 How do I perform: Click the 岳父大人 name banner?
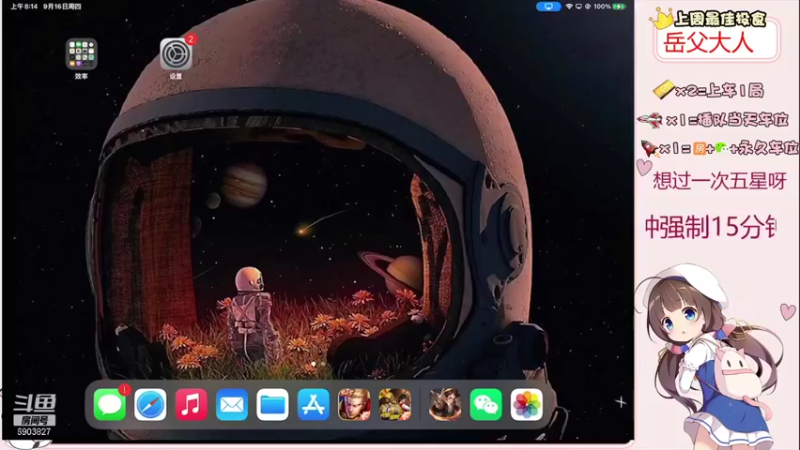tap(716, 42)
